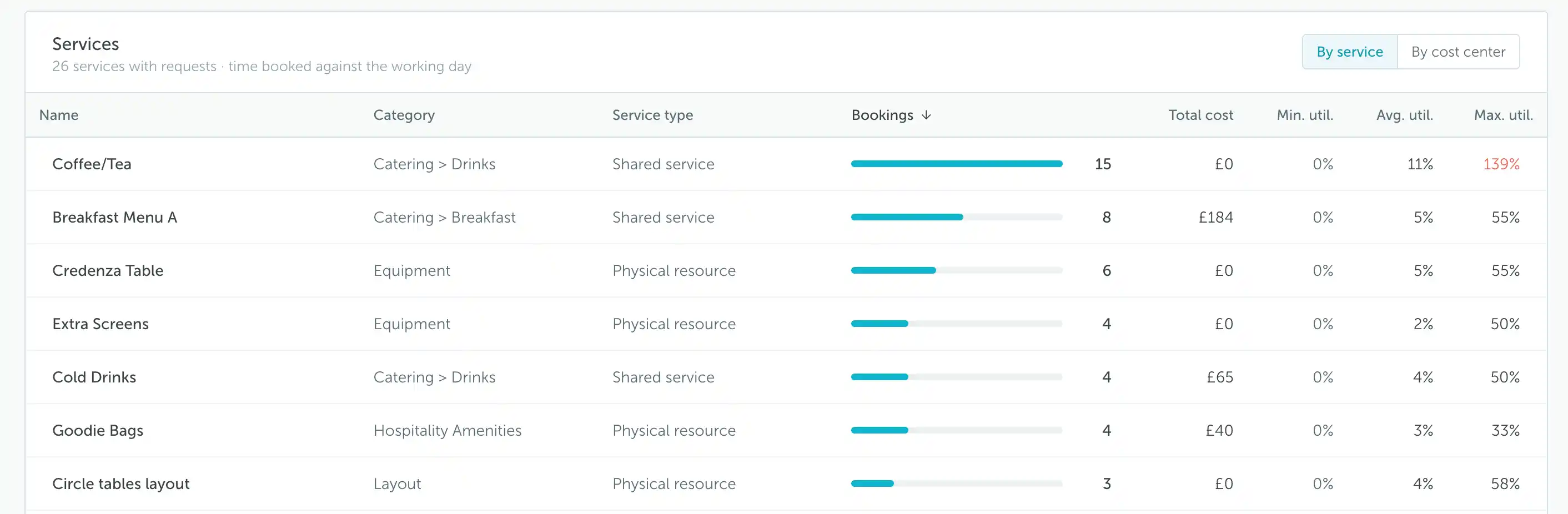1568x514 pixels.
Task: Open the Circle tables layout service
Action: click(x=121, y=483)
